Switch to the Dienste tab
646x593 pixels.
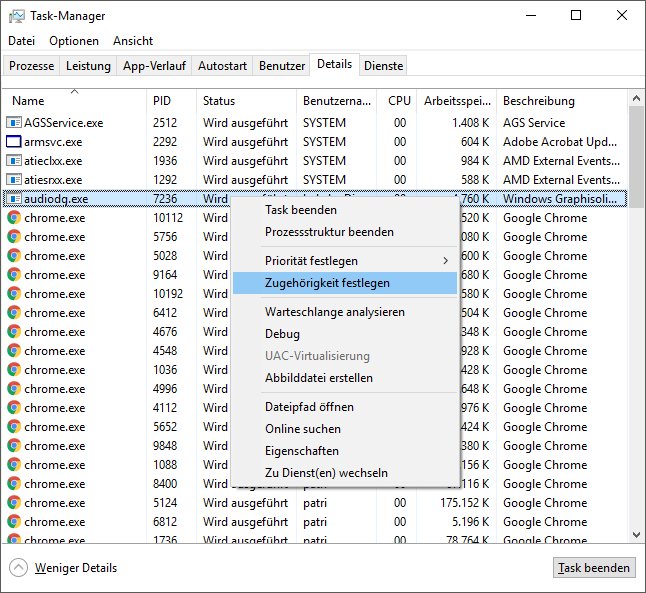[x=383, y=66]
